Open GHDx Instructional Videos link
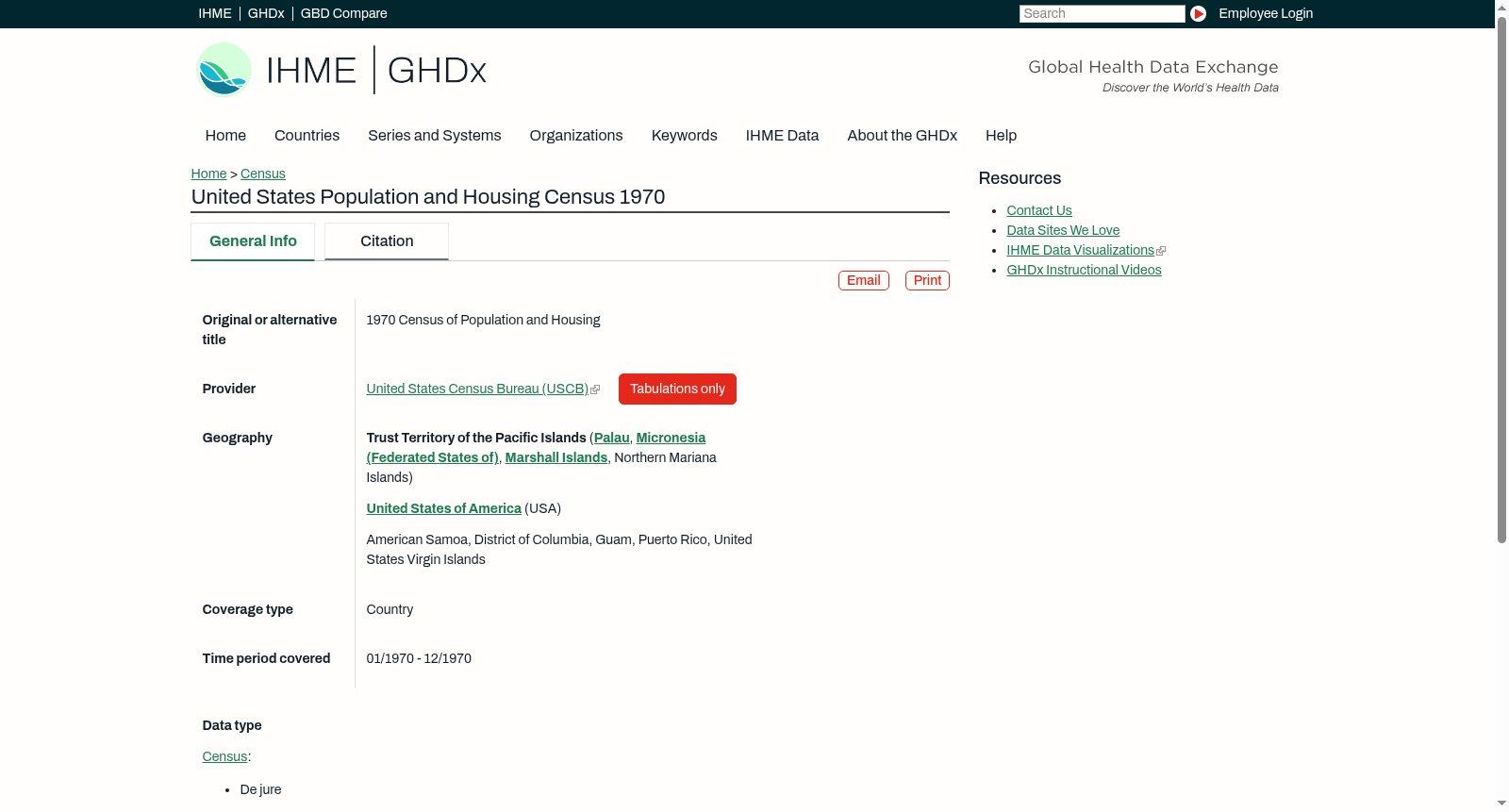This screenshot has height=812, width=1509. 1084,270
